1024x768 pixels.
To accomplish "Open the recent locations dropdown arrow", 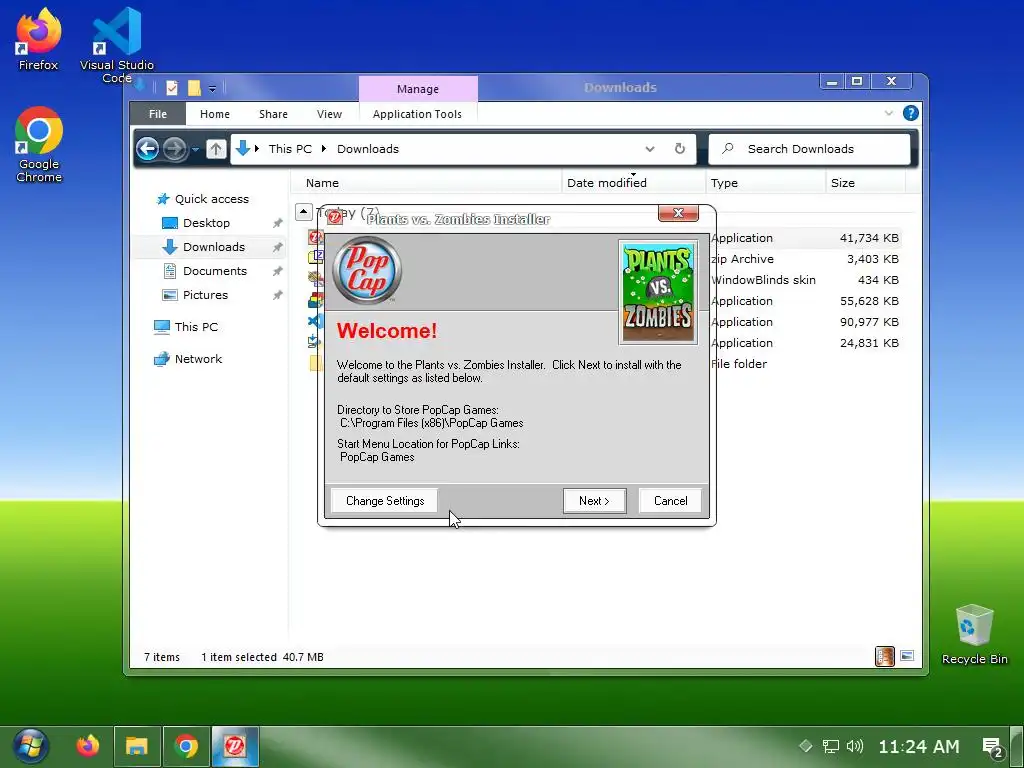I will [195, 150].
